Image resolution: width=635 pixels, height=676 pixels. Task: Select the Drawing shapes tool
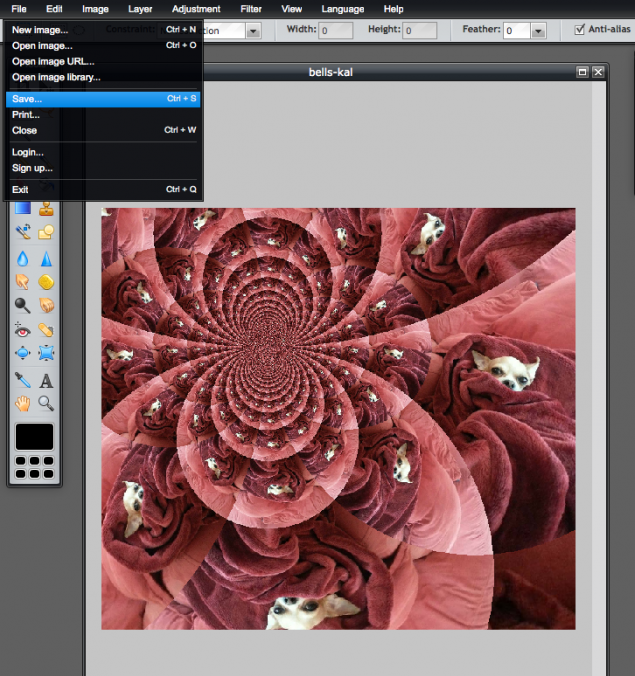click(x=46, y=232)
